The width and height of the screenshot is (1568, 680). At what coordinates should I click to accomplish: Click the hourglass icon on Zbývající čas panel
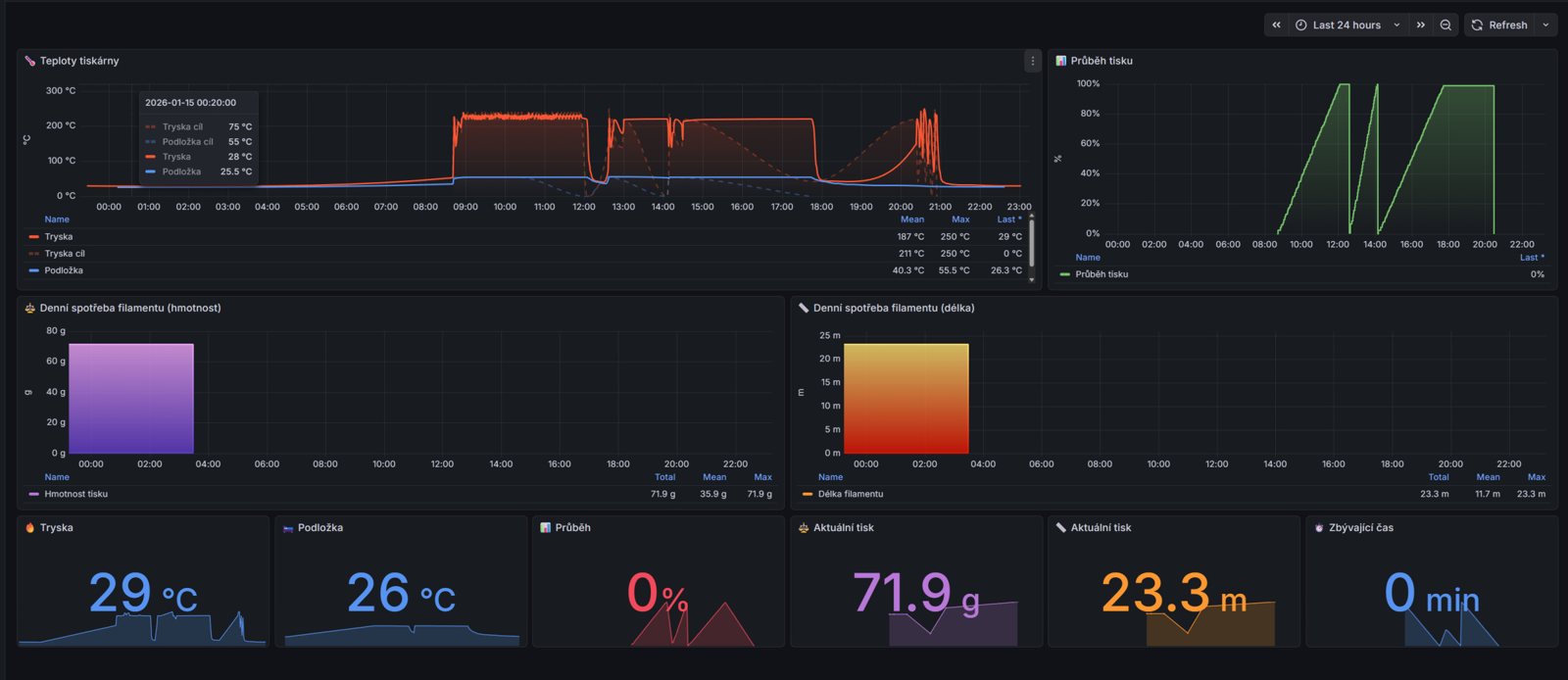pyautogui.click(x=1319, y=527)
